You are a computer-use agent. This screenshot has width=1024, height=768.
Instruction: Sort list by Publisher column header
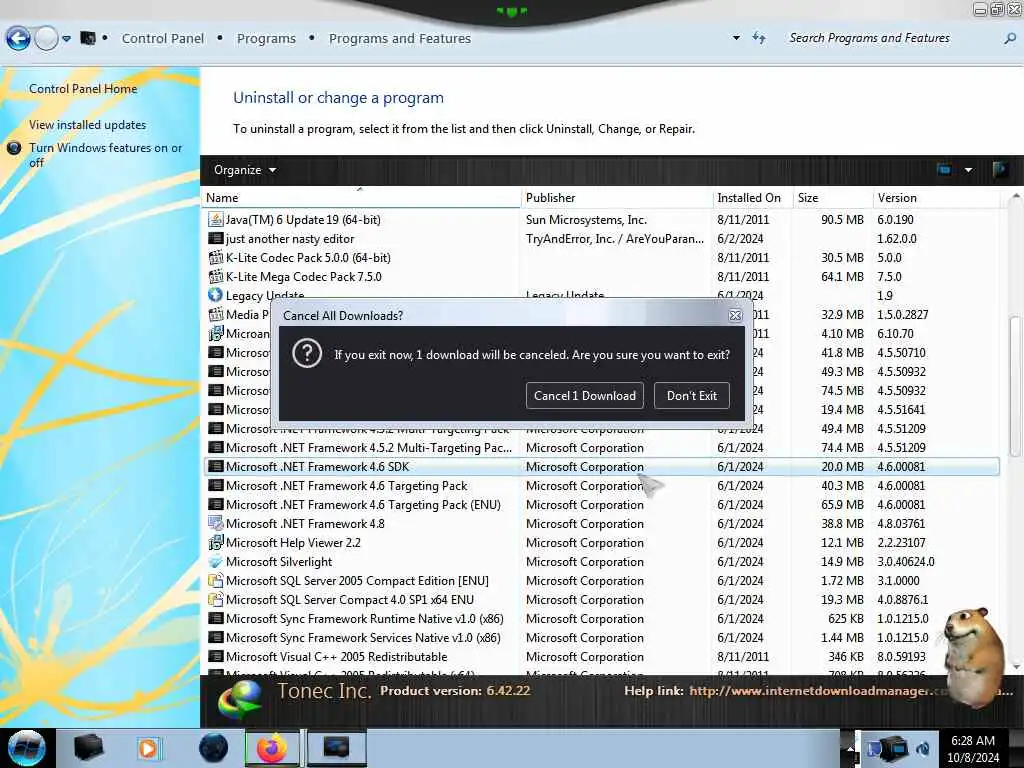click(x=616, y=198)
